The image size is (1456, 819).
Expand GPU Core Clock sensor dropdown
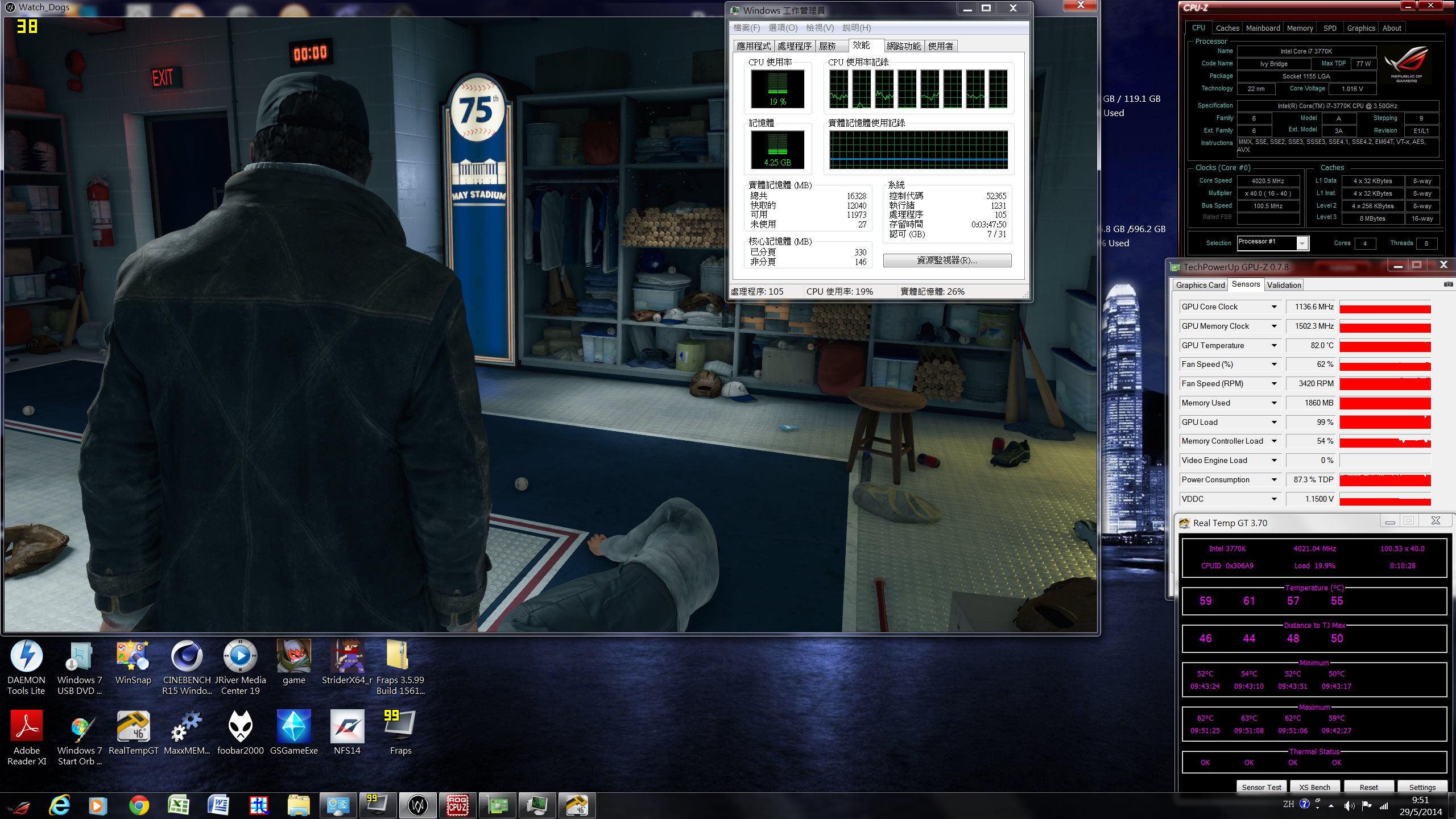pos(1274,307)
